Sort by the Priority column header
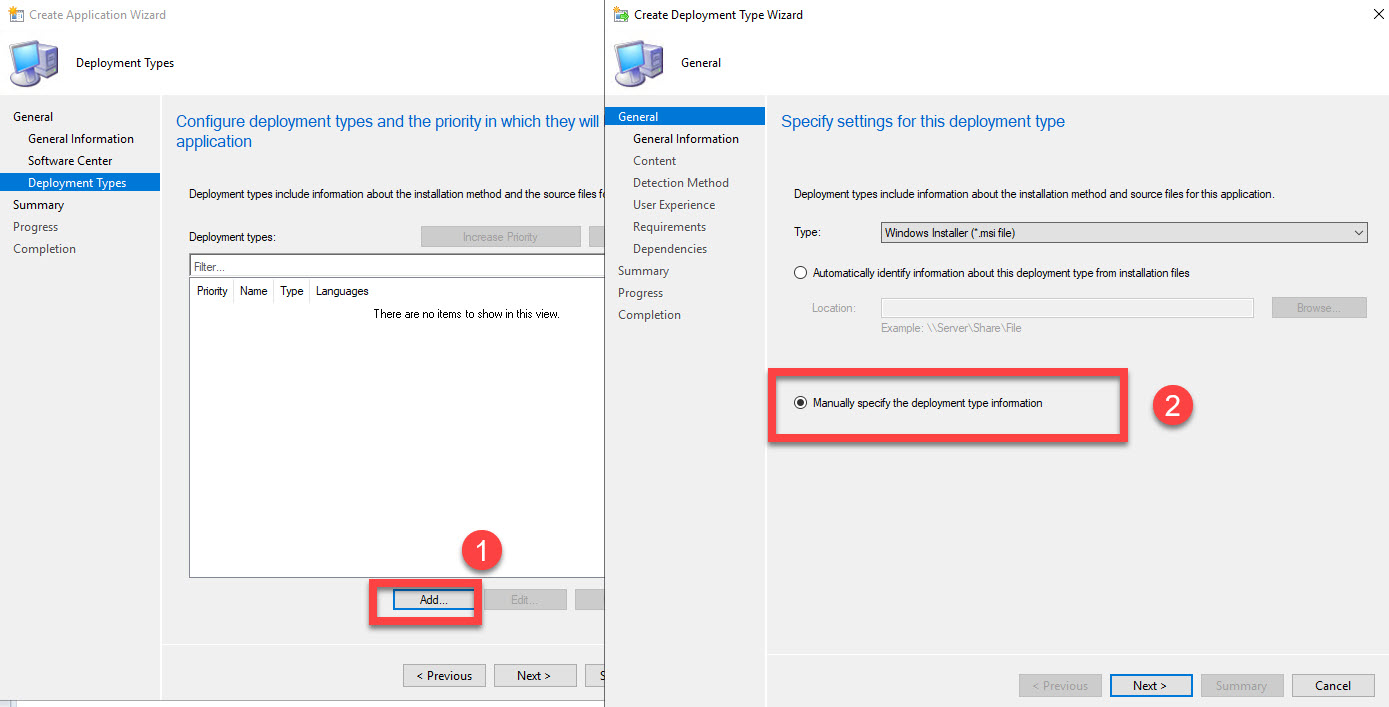Viewport: 1389px width, 707px height. [x=211, y=291]
